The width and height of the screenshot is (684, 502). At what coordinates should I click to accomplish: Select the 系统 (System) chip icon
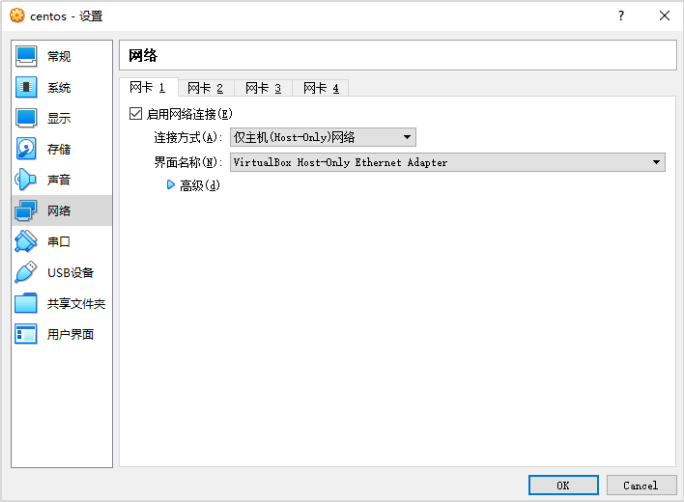click(x=26, y=87)
